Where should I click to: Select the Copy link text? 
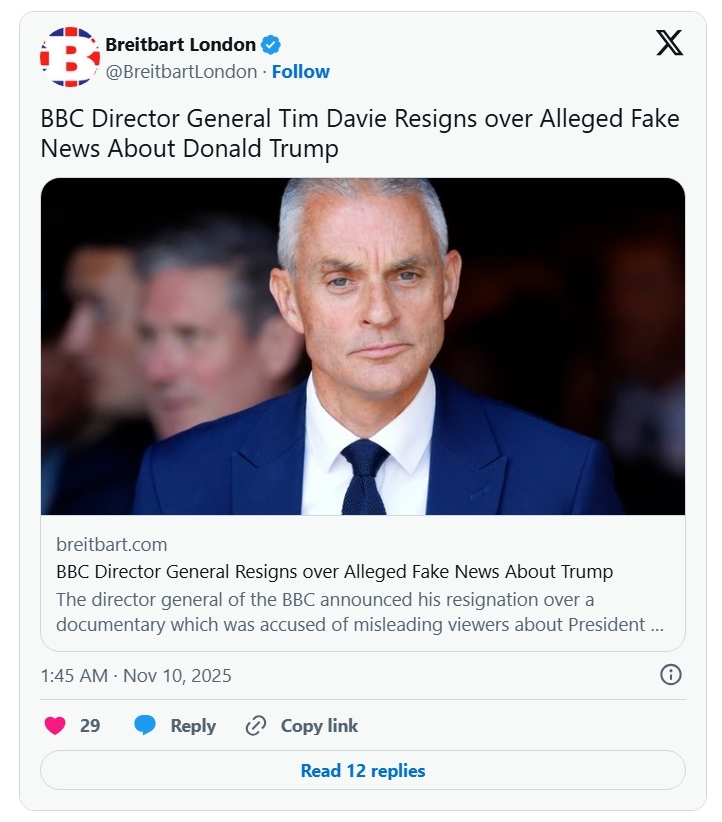click(319, 726)
